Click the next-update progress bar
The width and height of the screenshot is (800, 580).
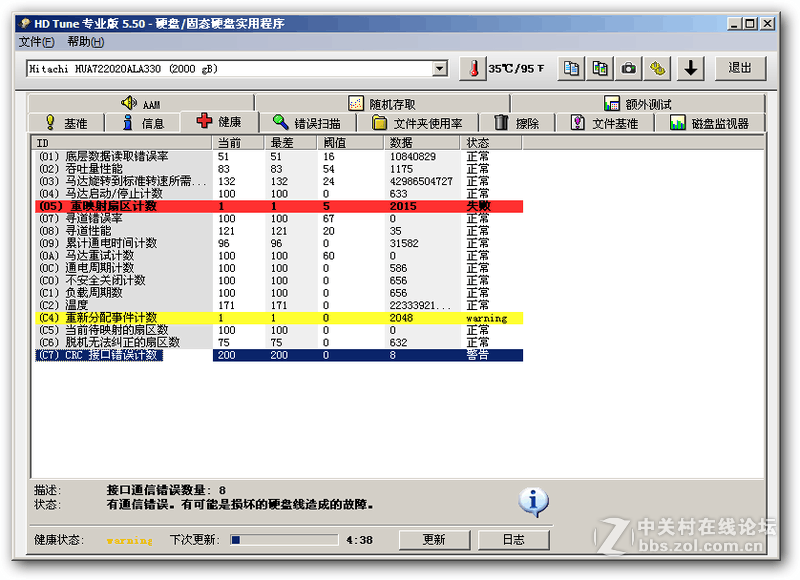tap(284, 540)
